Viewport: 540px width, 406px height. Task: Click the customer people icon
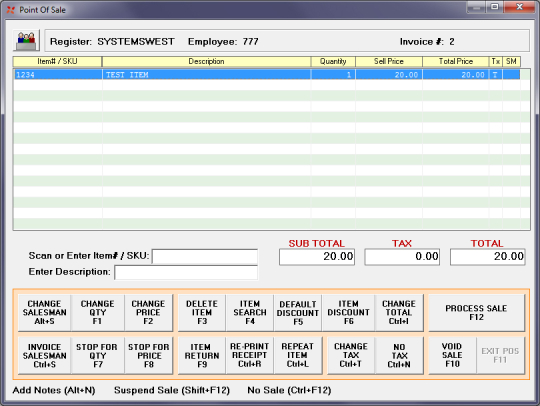click(27, 41)
